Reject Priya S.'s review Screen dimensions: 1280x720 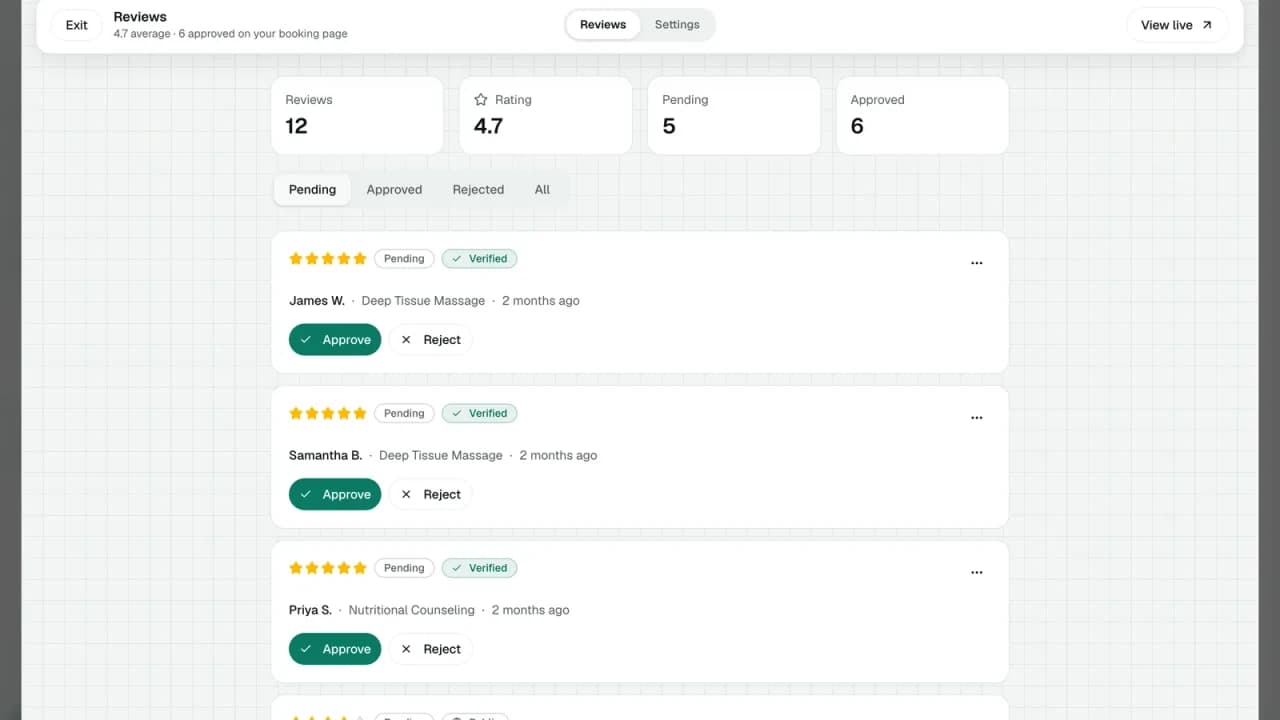click(431, 649)
